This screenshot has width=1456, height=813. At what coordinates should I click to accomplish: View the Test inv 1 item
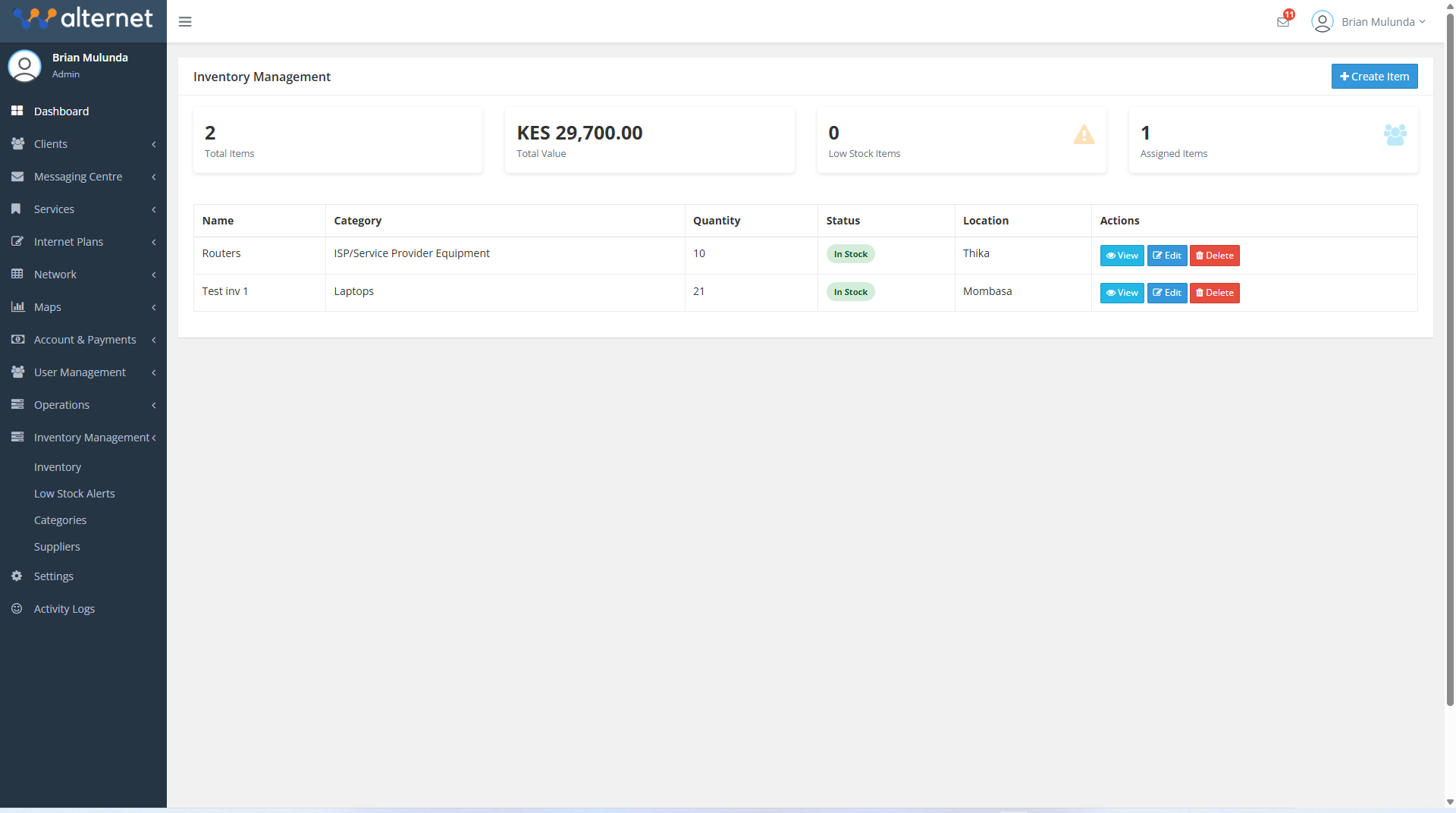[x=1122, y=293]
